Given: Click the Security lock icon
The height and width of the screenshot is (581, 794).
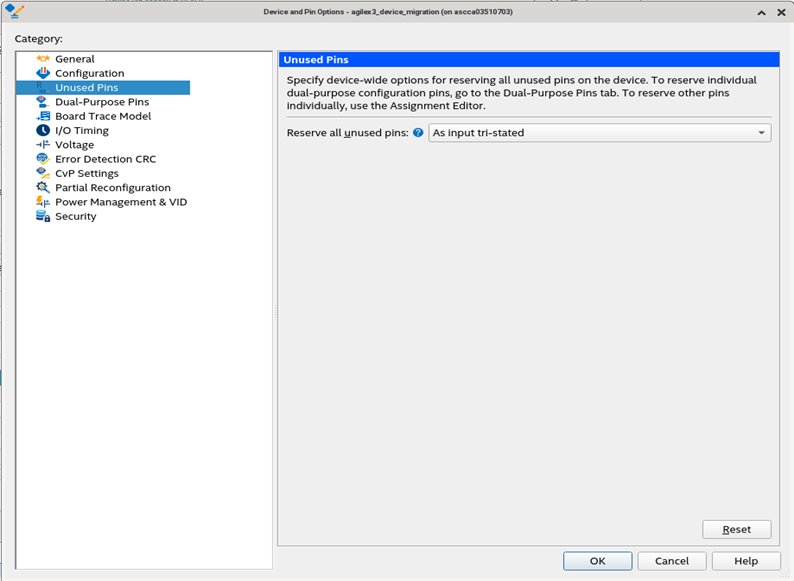Looking at the screenshot, I should click(x=43, y=216).
